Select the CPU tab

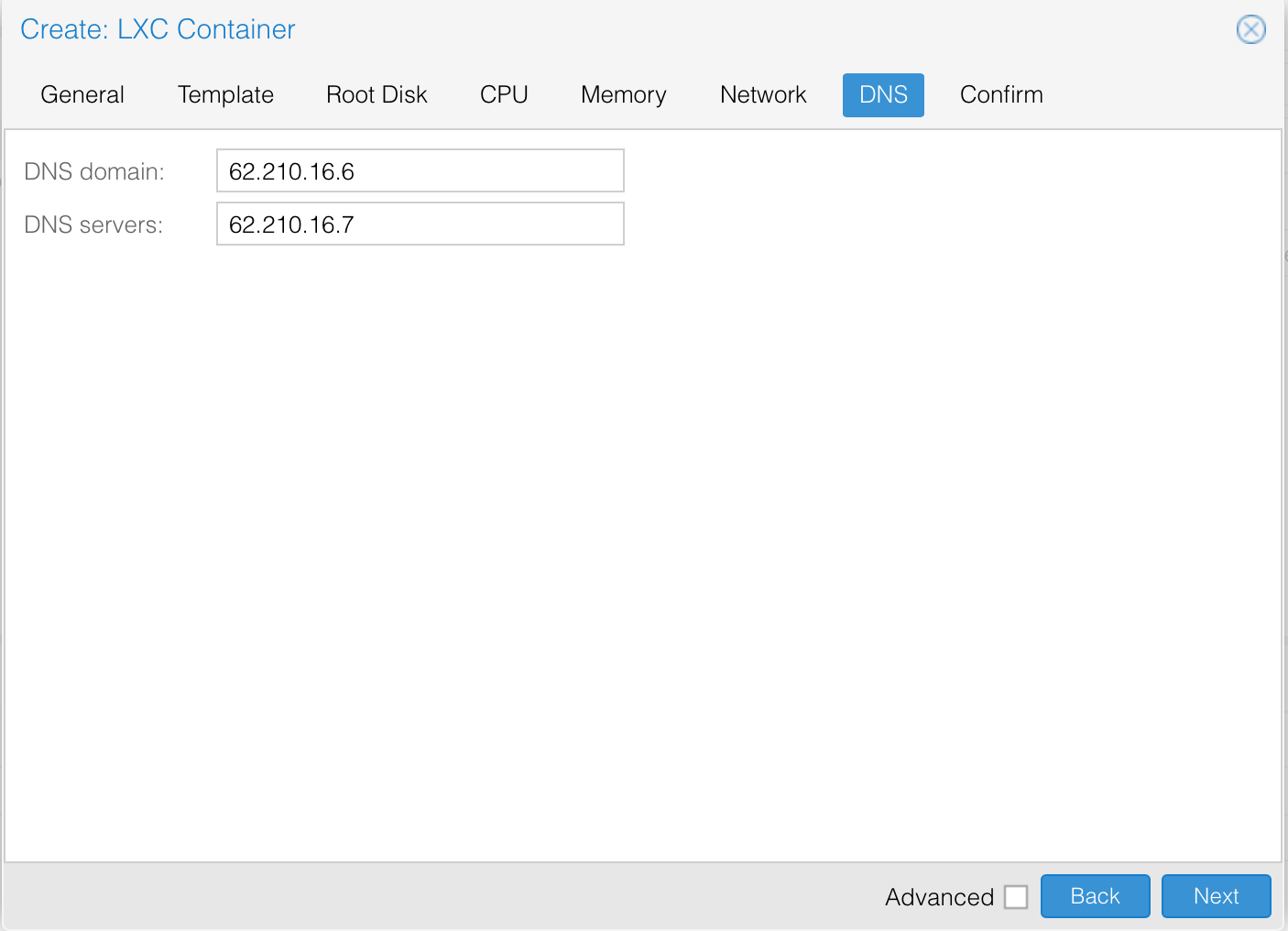tap(504, 95)
